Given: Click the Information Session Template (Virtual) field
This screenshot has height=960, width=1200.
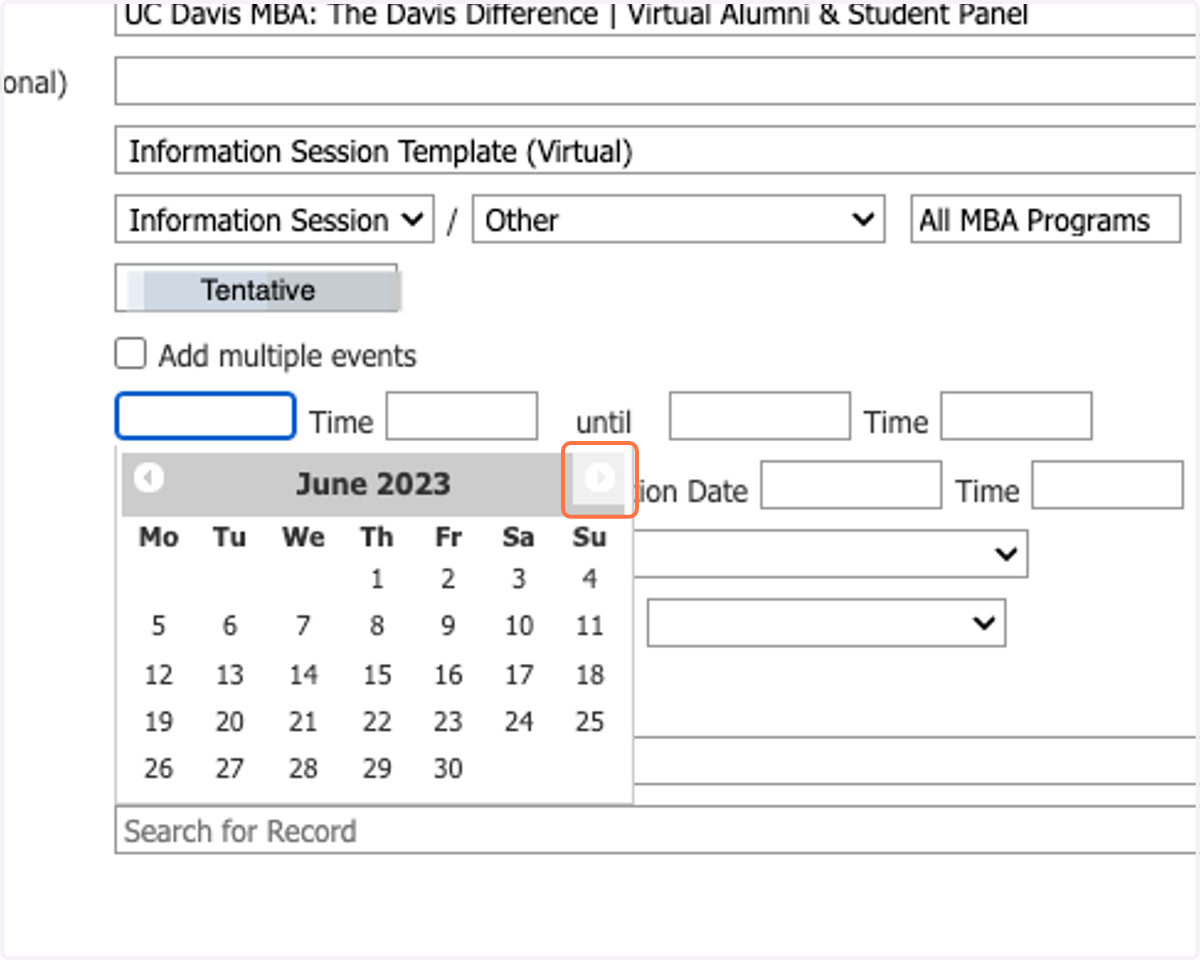Looking at the screenshot, I should [657, 151].
